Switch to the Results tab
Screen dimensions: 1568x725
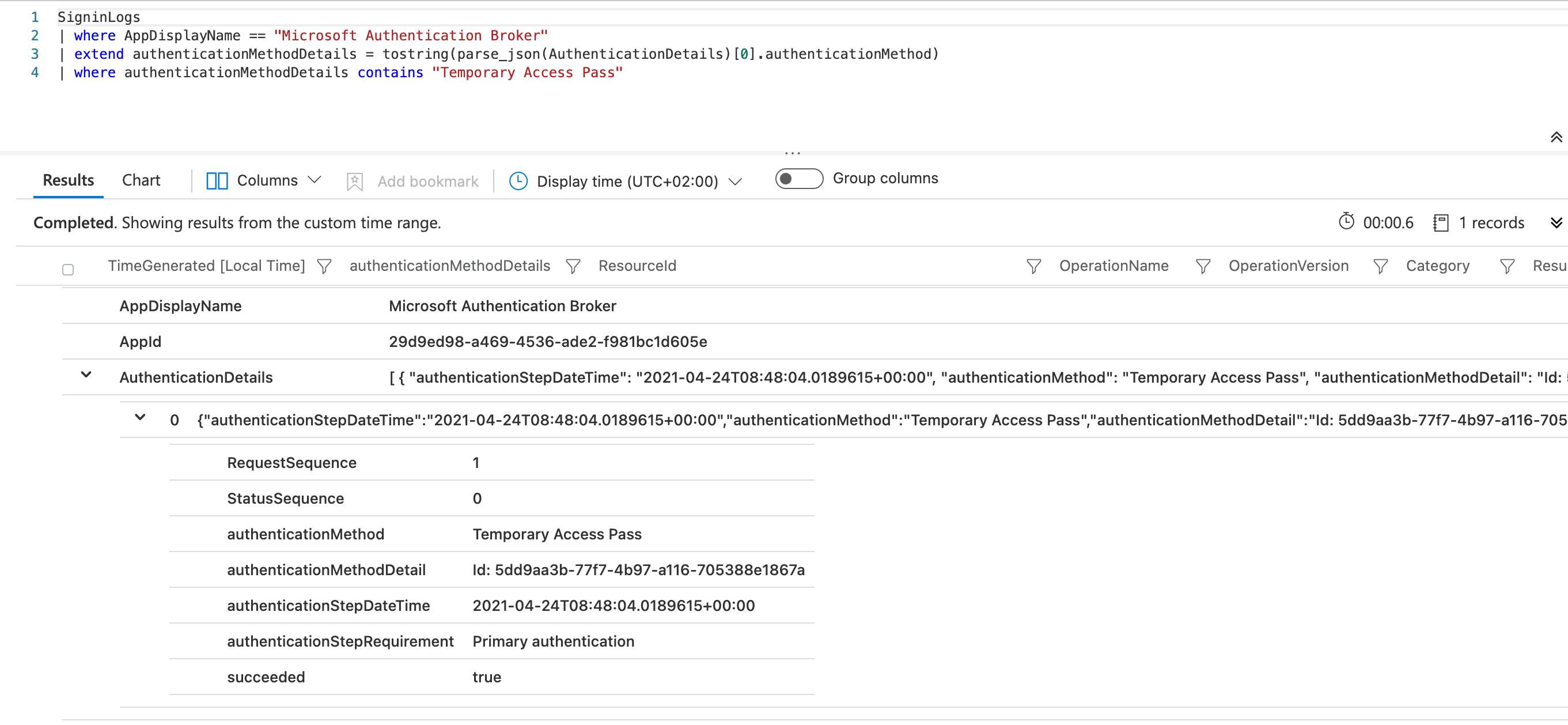point(68,180)
